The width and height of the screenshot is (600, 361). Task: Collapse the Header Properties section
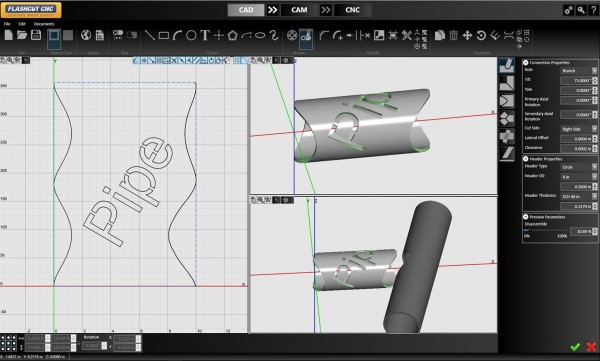point(526,158)
